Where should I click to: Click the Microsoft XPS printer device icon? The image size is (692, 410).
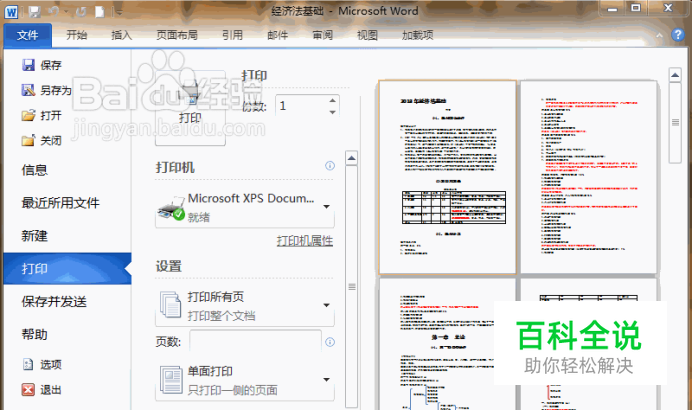click(171, 208)
